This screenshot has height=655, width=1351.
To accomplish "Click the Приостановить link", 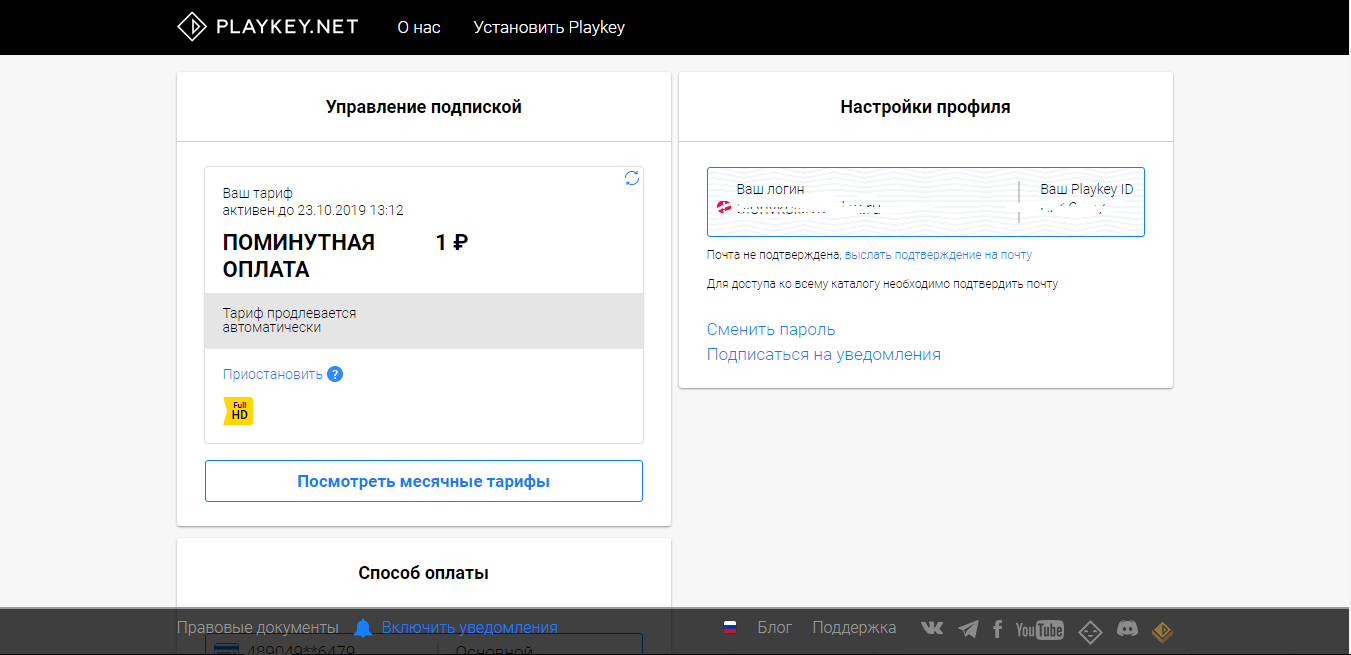I will (273, 374).
